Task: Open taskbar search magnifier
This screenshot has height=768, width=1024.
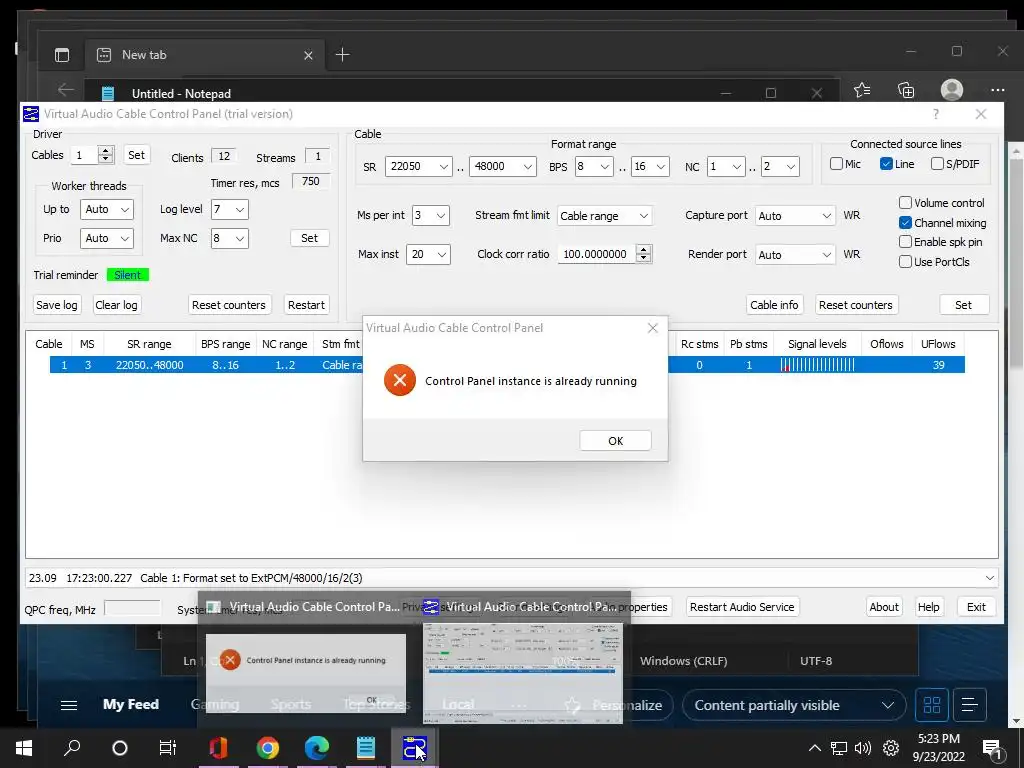Action: (x=72, y=747)
